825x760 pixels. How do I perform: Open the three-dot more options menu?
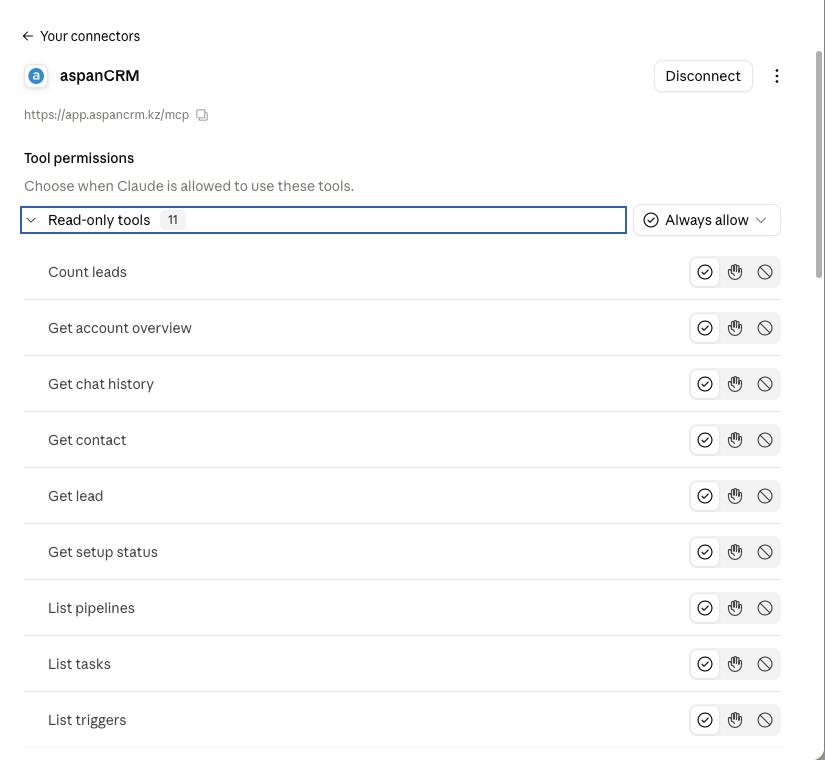777,76
